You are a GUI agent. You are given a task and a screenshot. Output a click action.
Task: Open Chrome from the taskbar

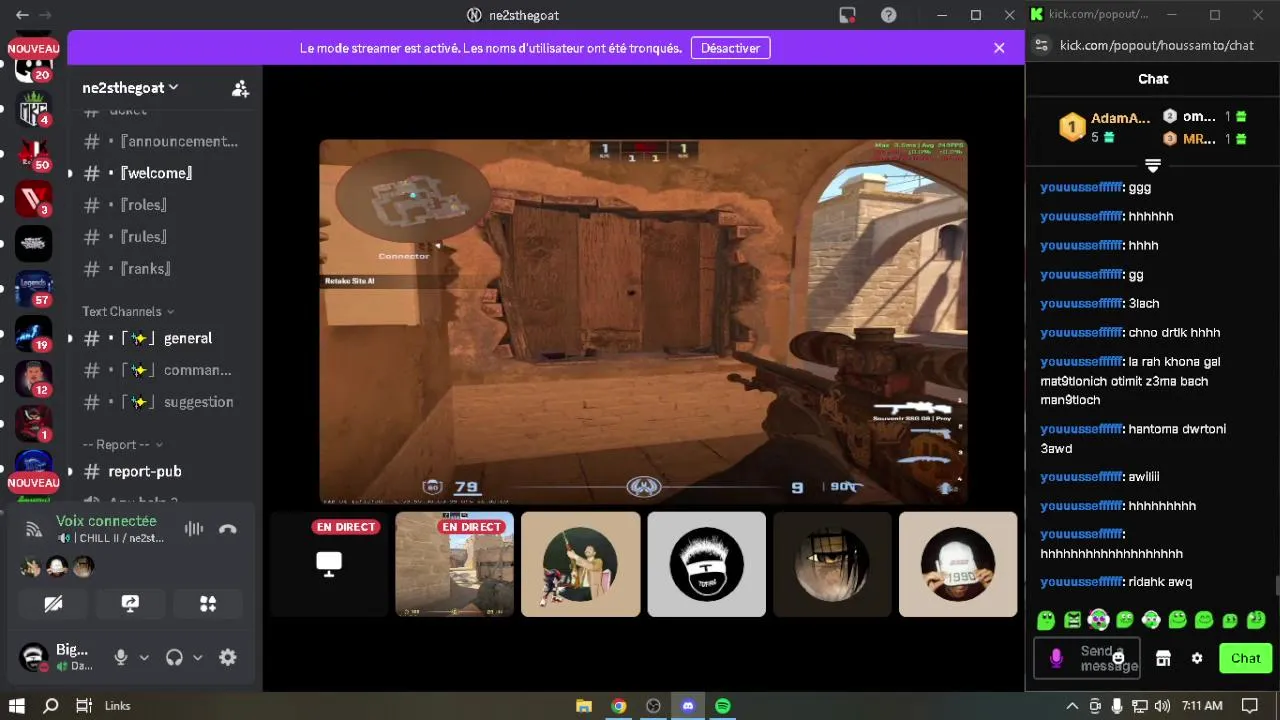click(x=619, y=706)
